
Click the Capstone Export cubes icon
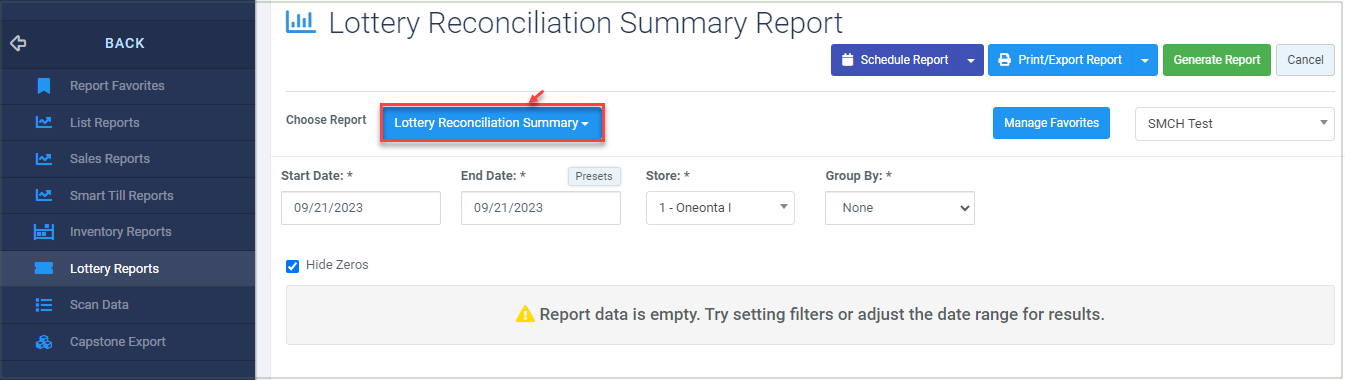[43, 342]
